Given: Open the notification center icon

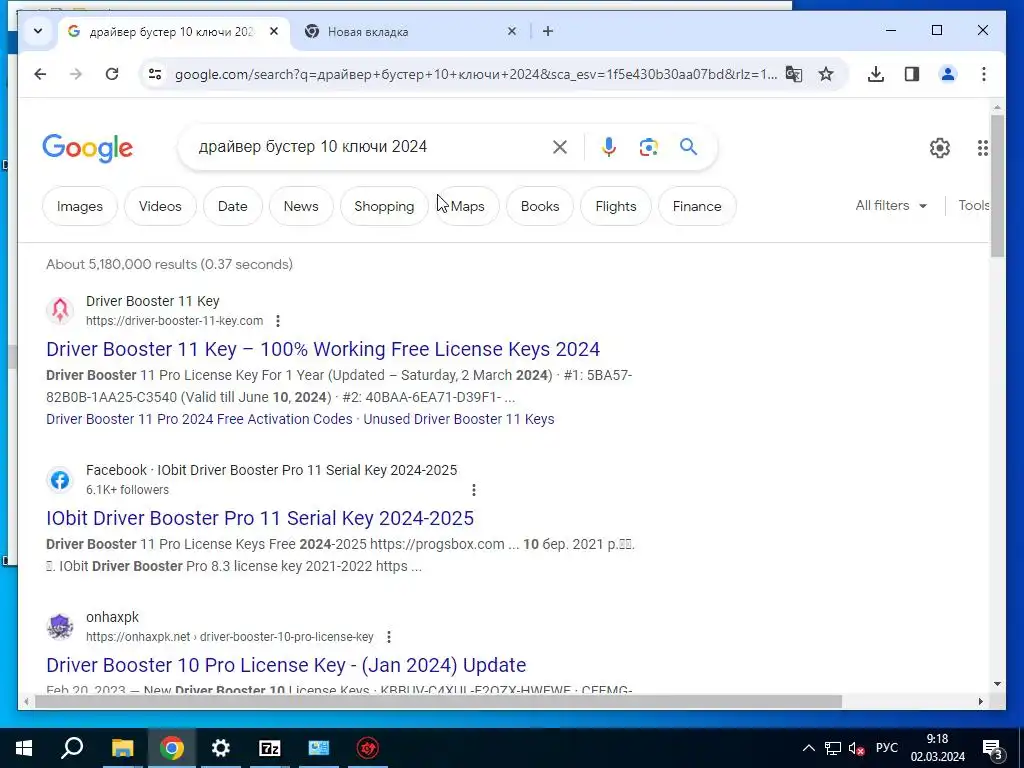Looking at the screenshot, I should (993, 749).
